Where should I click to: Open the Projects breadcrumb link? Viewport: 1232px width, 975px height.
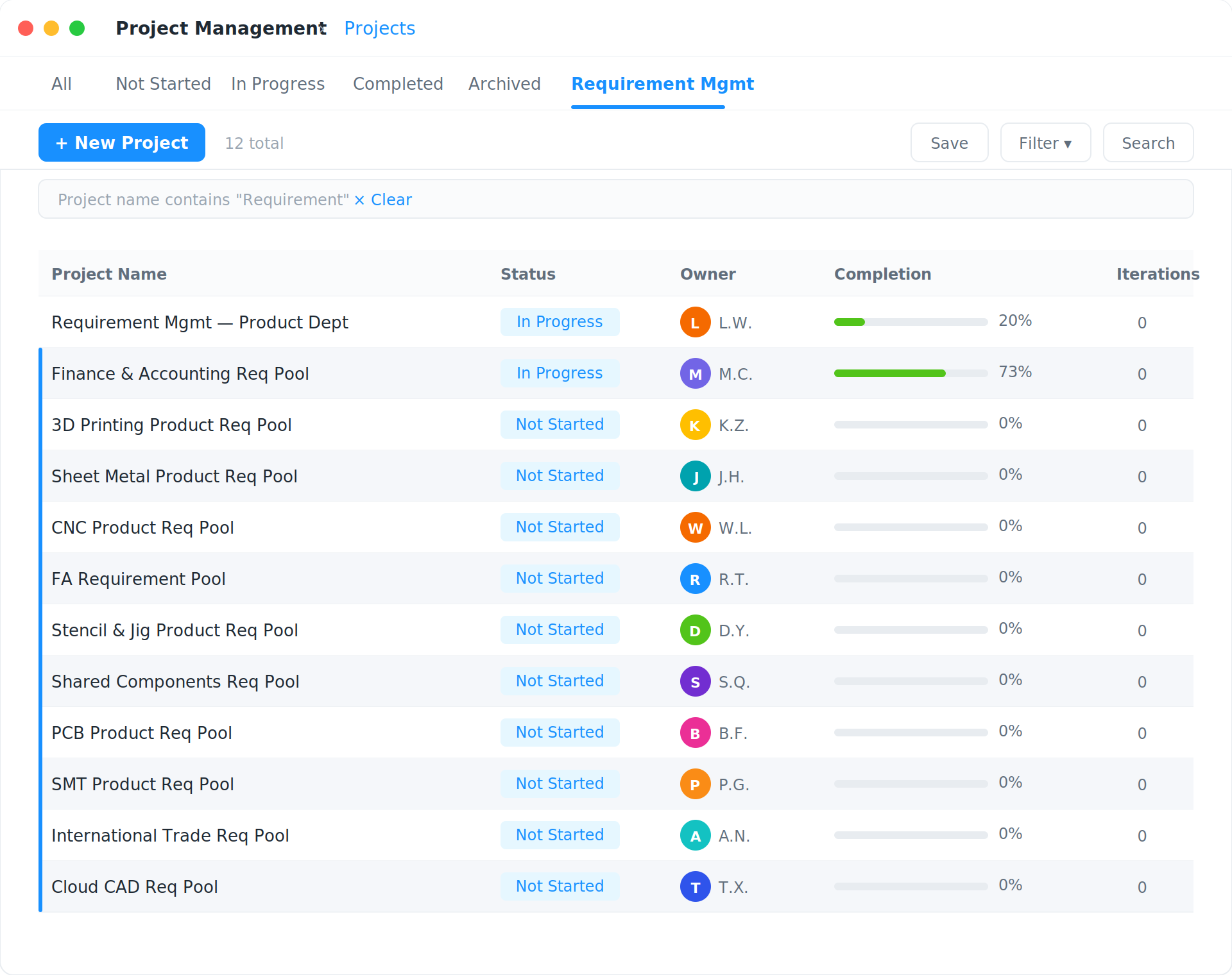tap(379, 28)
